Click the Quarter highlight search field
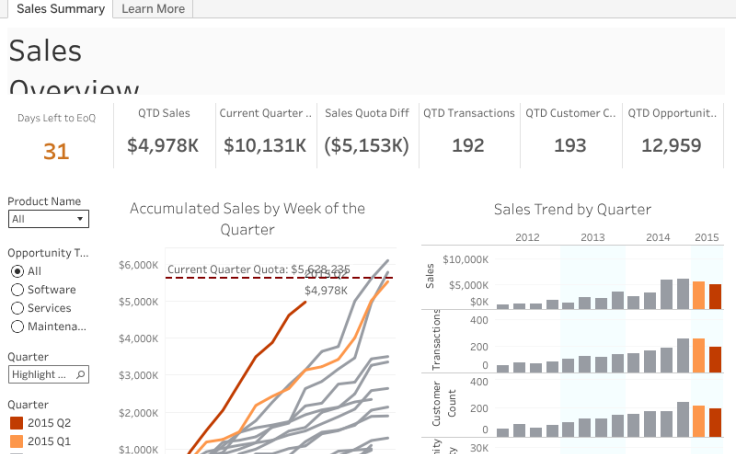 [x=40, y=374]
